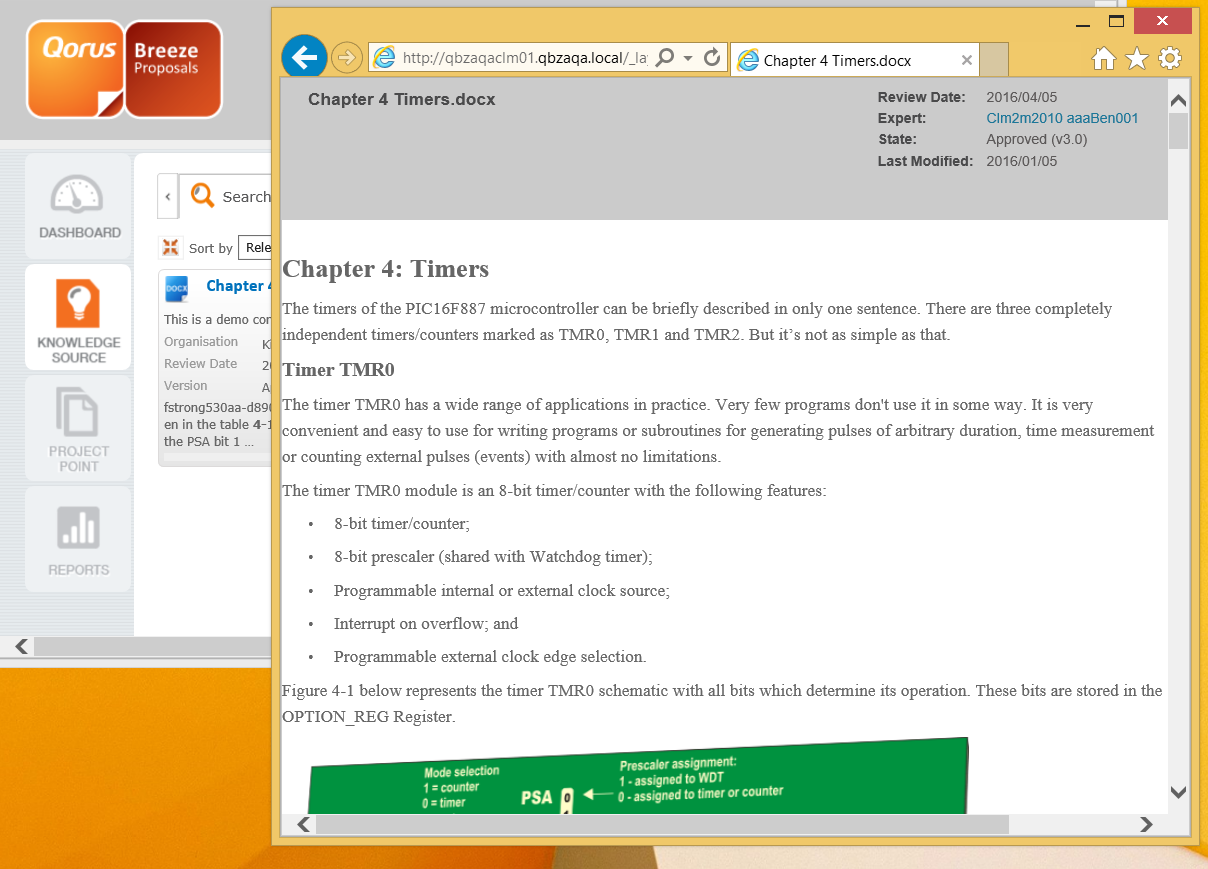Click the address bar search magnifier
The height and width of the screenshot is (869, 1208).
coord(665,58)
